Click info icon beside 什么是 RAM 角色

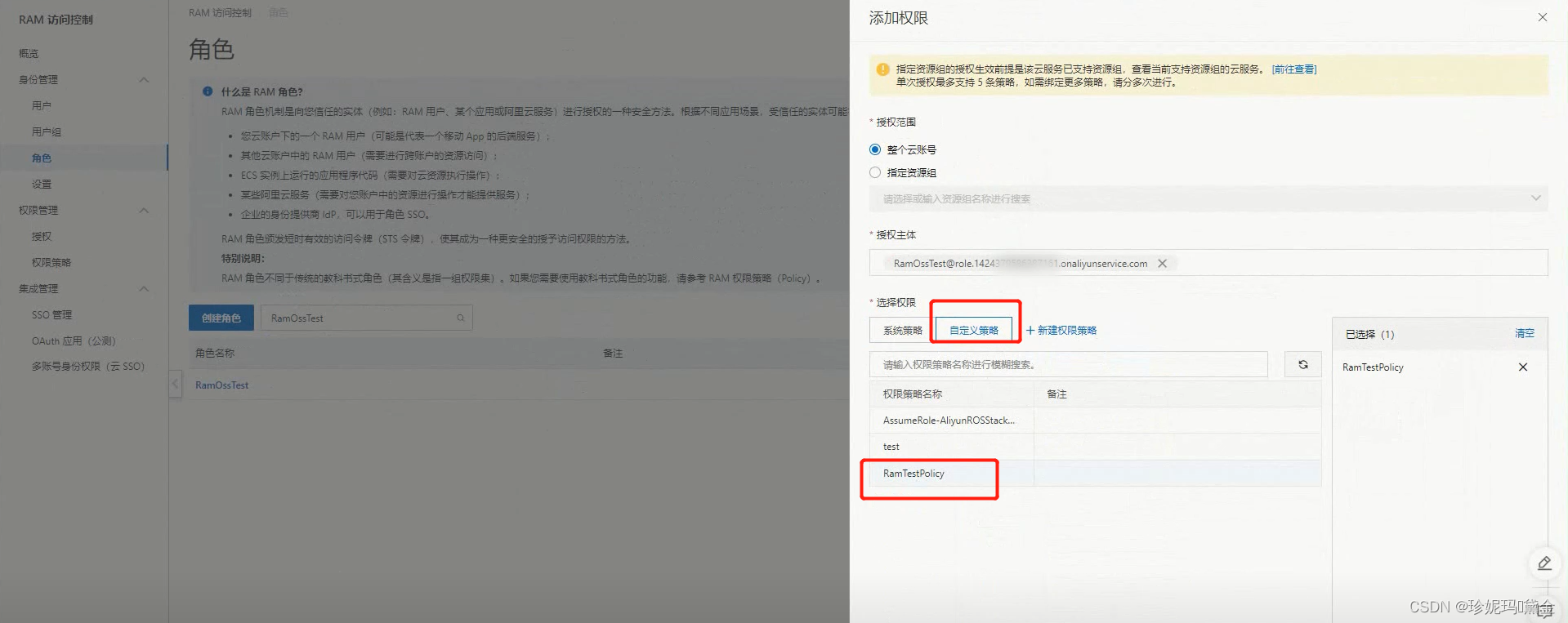tap(208, 91)
